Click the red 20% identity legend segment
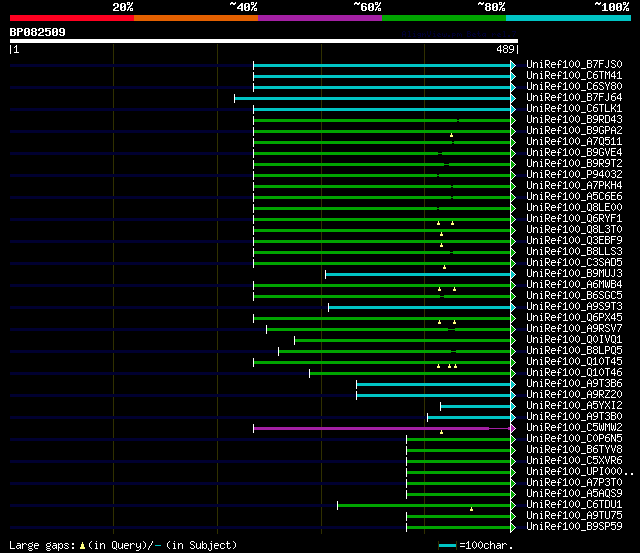This screenshot has height=553, width=640. pyautogui.click(x=72, y=18)
